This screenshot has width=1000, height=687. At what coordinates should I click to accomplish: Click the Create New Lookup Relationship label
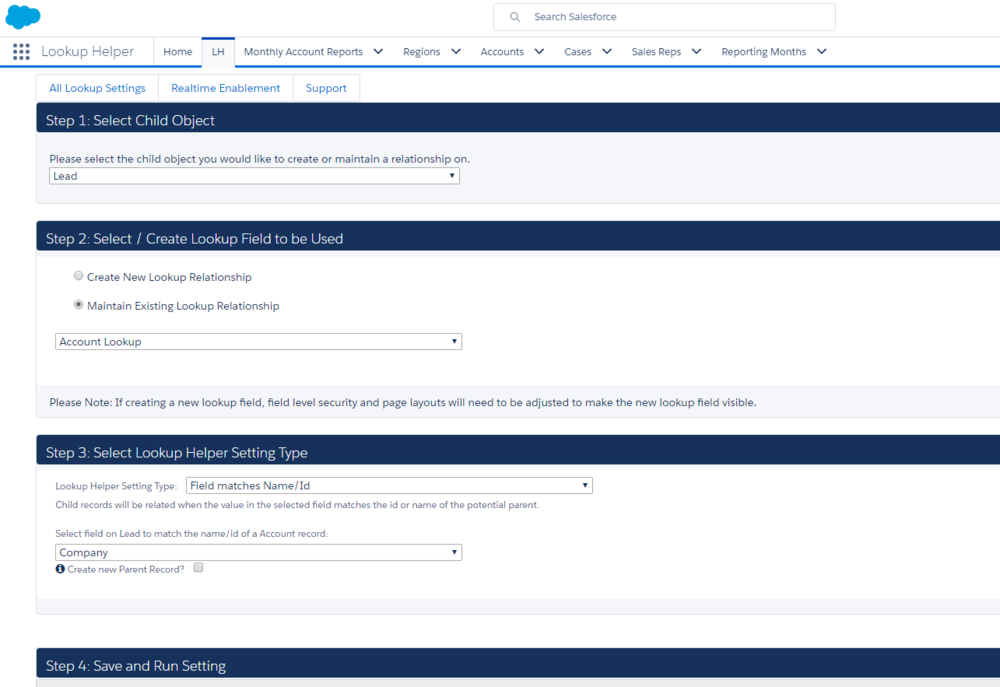pyautogui.click(x=169, y=277)
